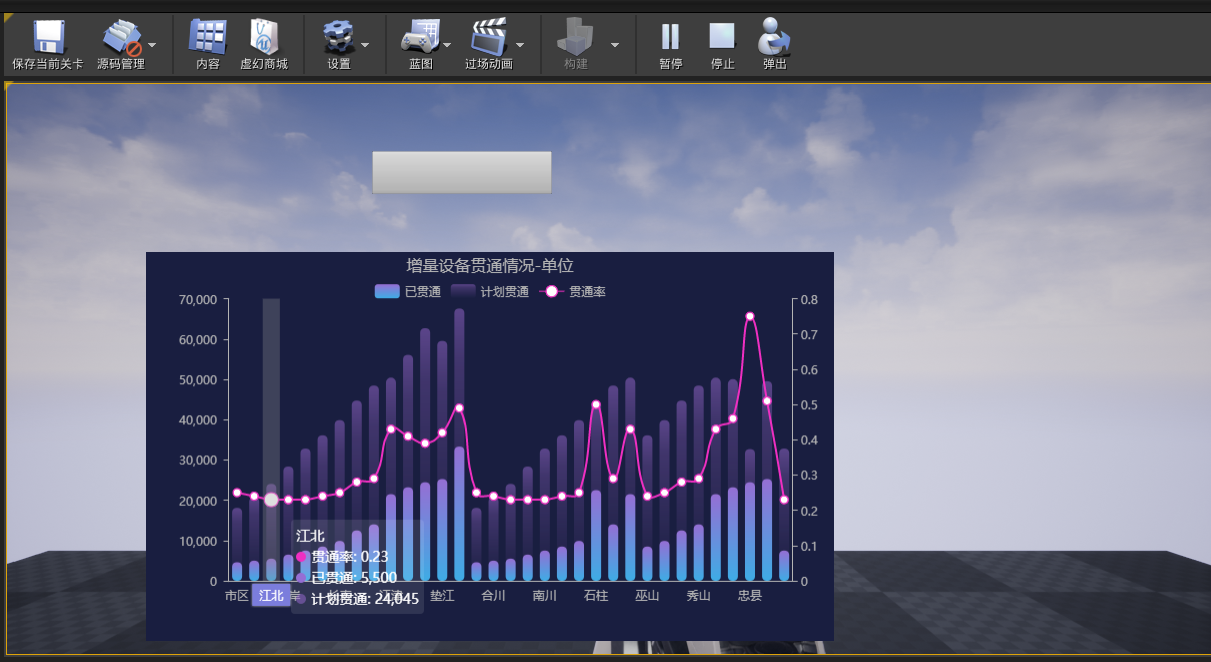Click the 设置 settings icon

tap(340, 40)
